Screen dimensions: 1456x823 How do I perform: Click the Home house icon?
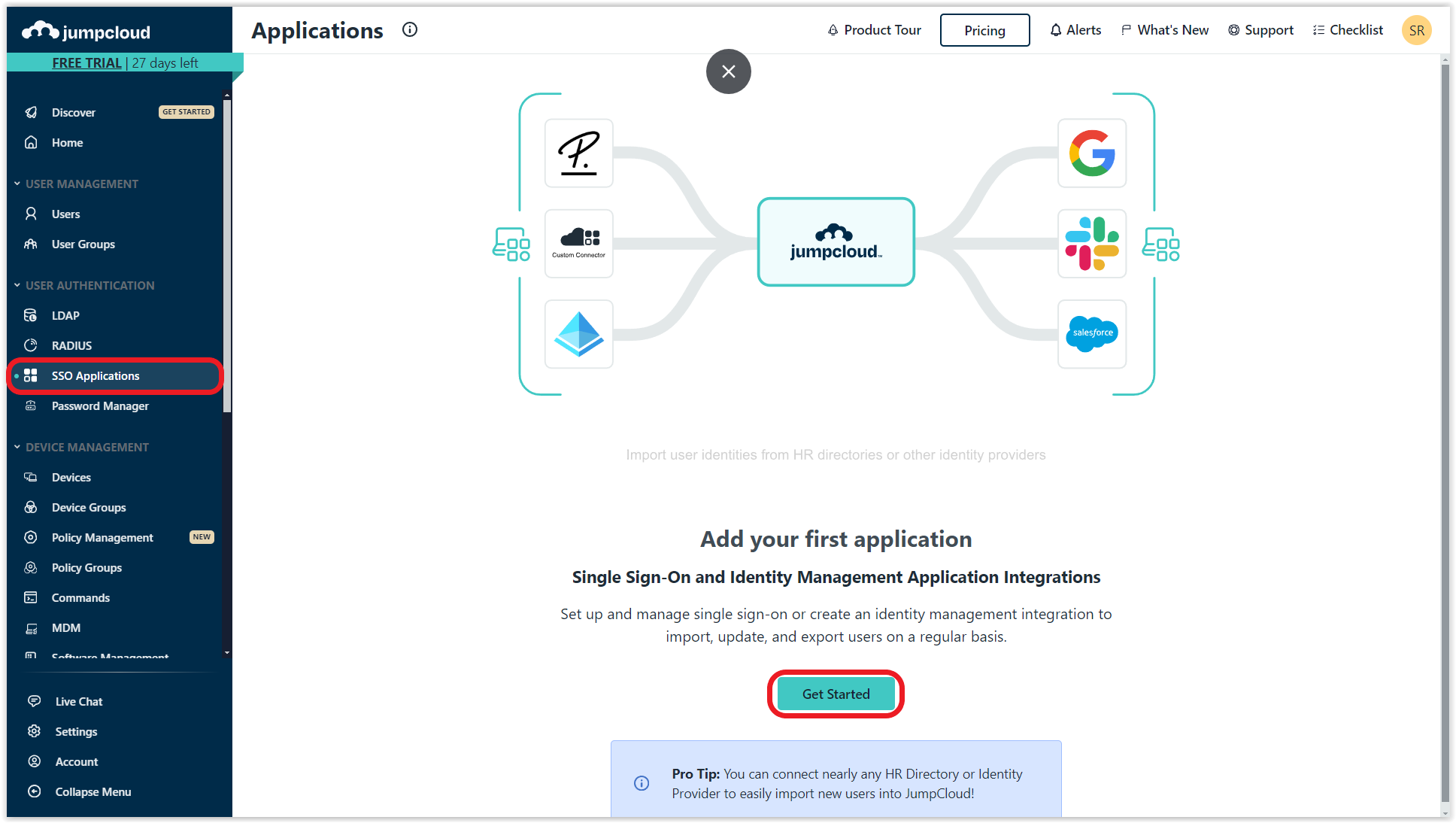coord(31,142)
